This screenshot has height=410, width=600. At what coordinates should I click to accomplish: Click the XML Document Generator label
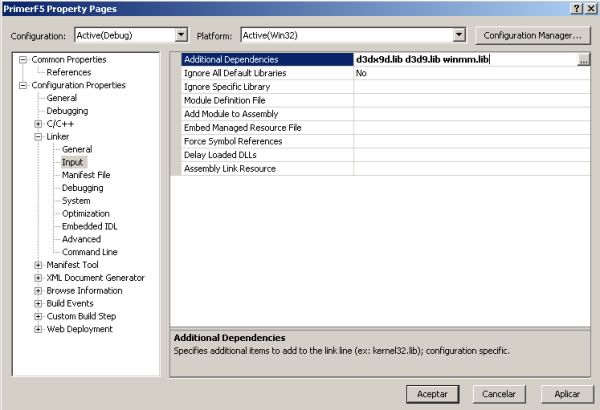click(96, 278)
